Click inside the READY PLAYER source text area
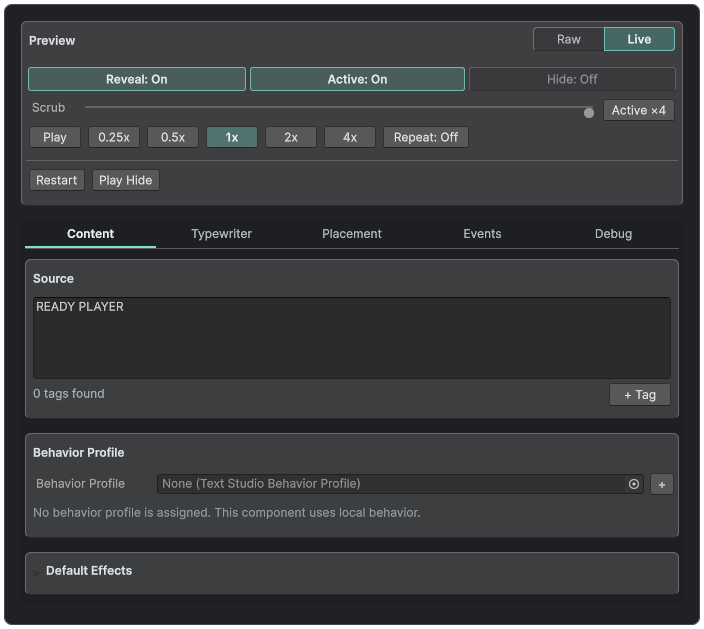 click(352, 338)
